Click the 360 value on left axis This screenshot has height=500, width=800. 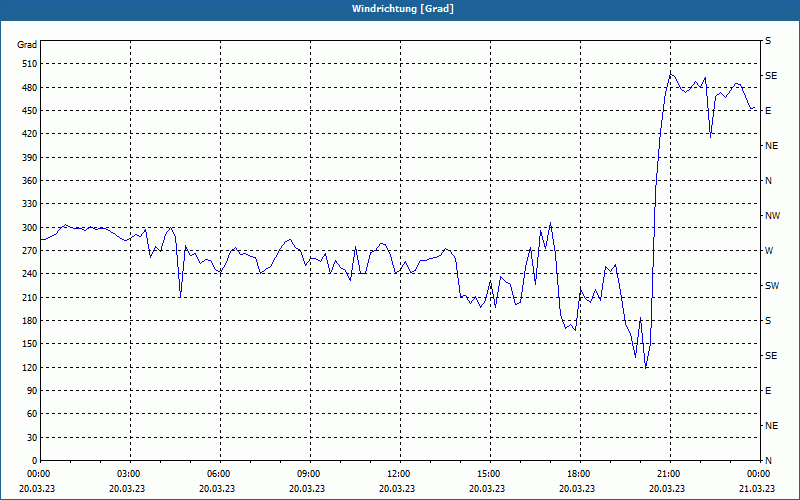click(30, 181)
